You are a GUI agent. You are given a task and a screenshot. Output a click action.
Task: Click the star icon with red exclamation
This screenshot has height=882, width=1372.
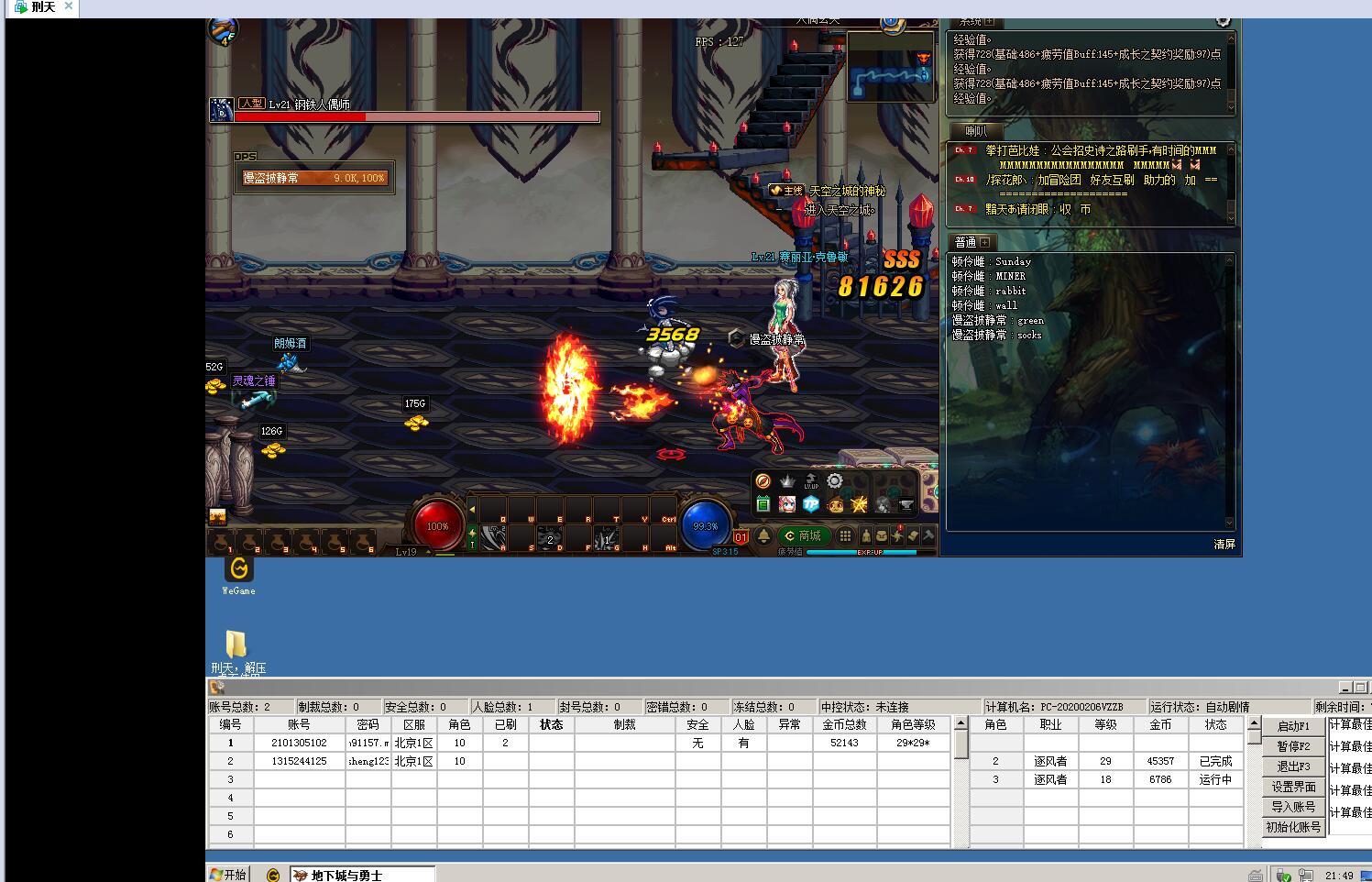[x=897, y=535]
